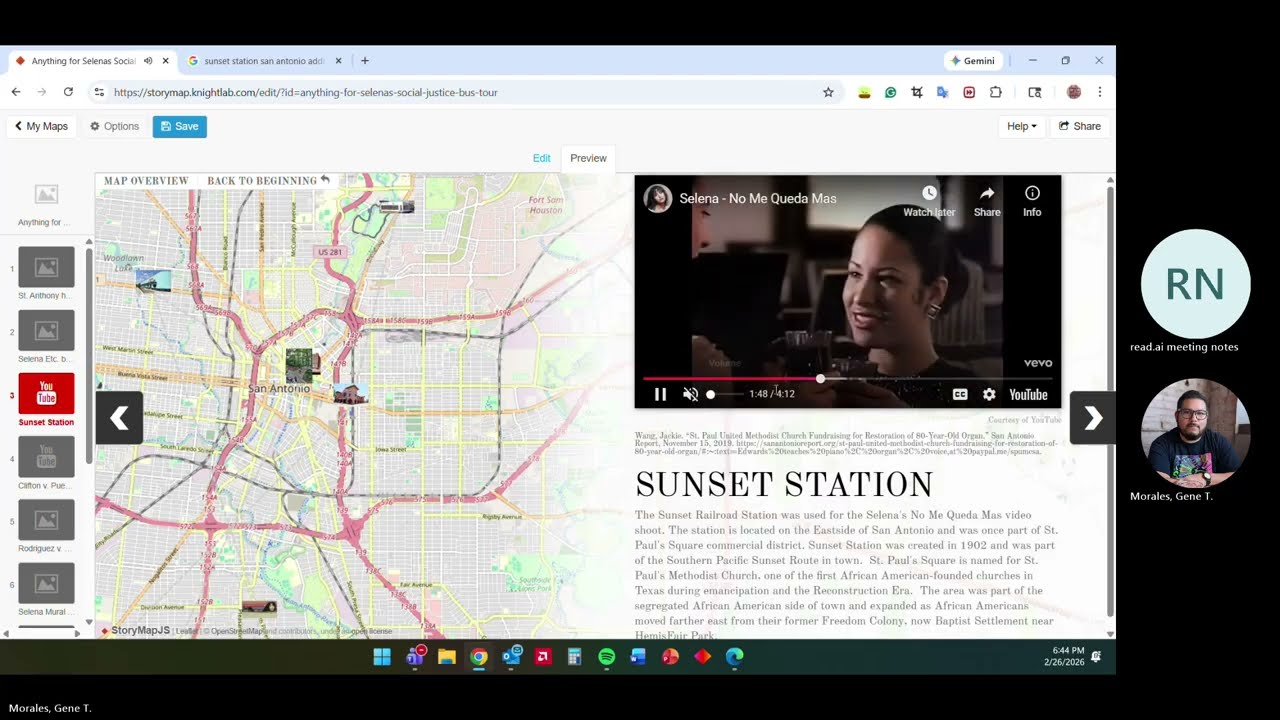Click the Selena channel avatar in video
Image resolution: width=1280 pixels, height=720 pixels.
coord(658,198)
